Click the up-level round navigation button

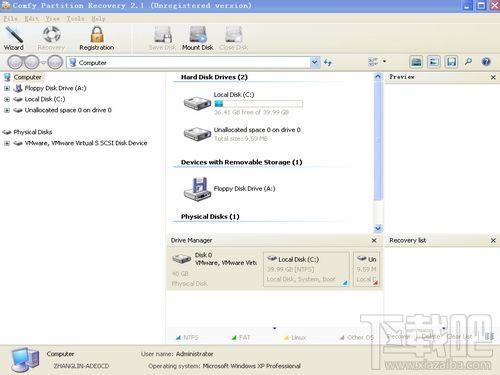(x=55, y=62)
